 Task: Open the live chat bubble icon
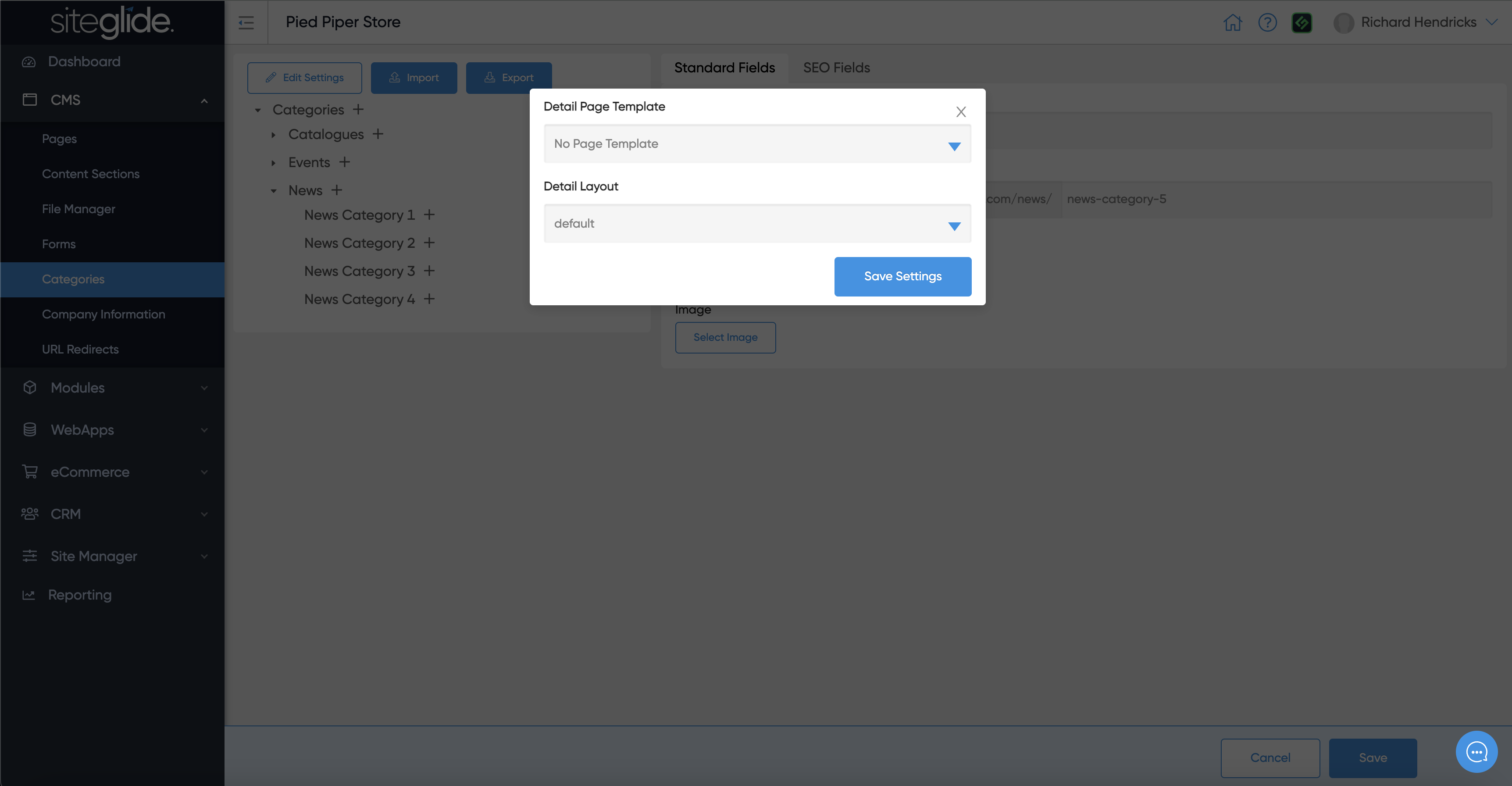tap(1476, 751)
